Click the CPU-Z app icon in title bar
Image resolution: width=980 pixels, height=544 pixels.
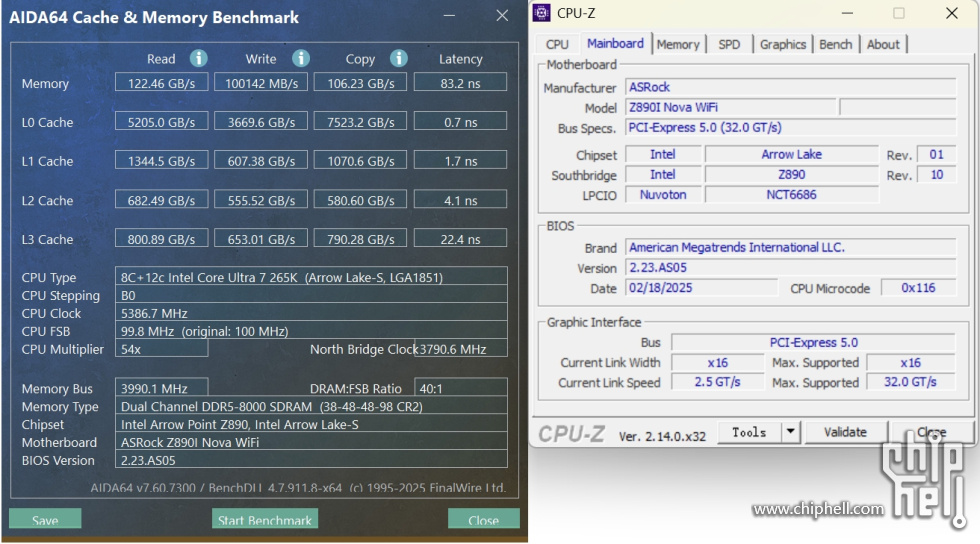(541, 13)
